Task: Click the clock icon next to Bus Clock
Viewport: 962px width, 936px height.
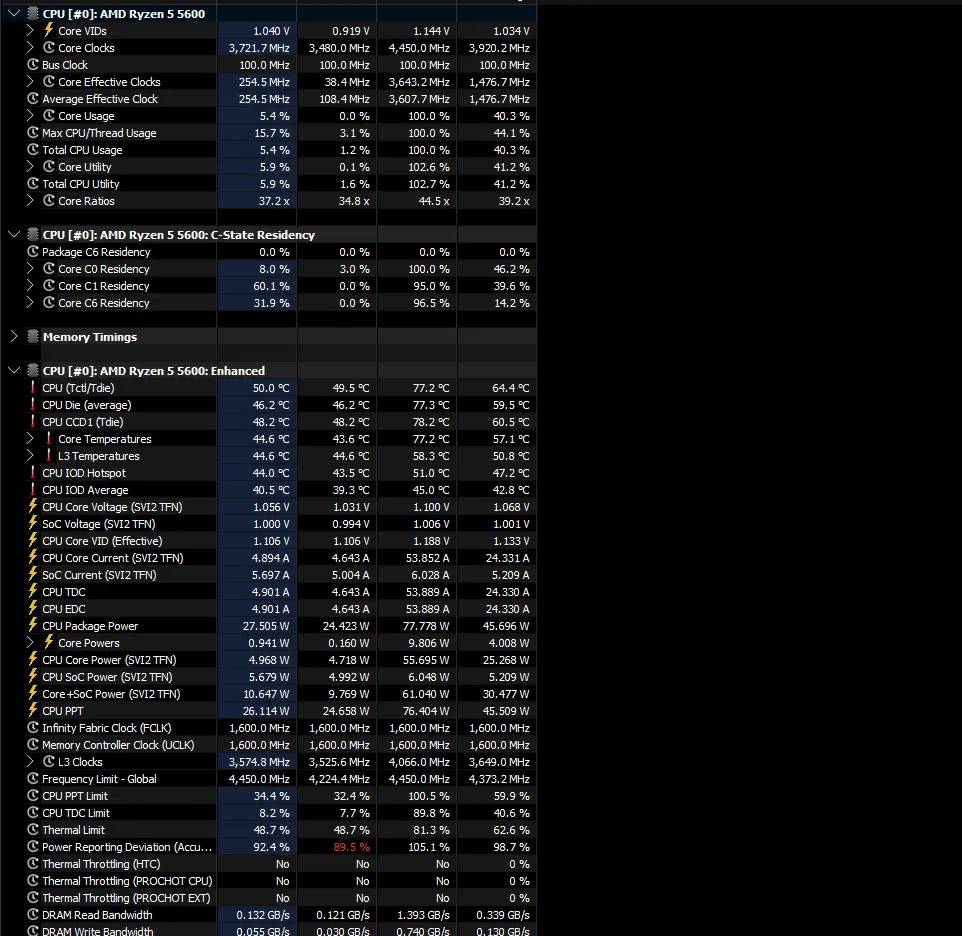Action: click(33, 64)
